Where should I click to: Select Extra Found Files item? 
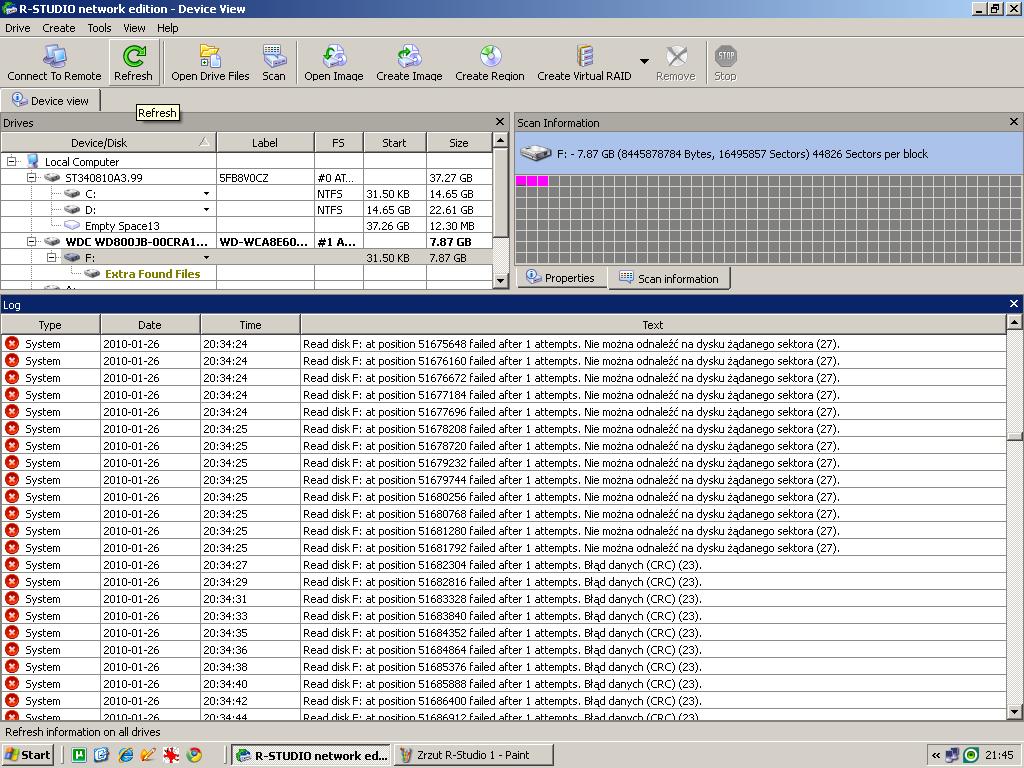click(152, 274)
